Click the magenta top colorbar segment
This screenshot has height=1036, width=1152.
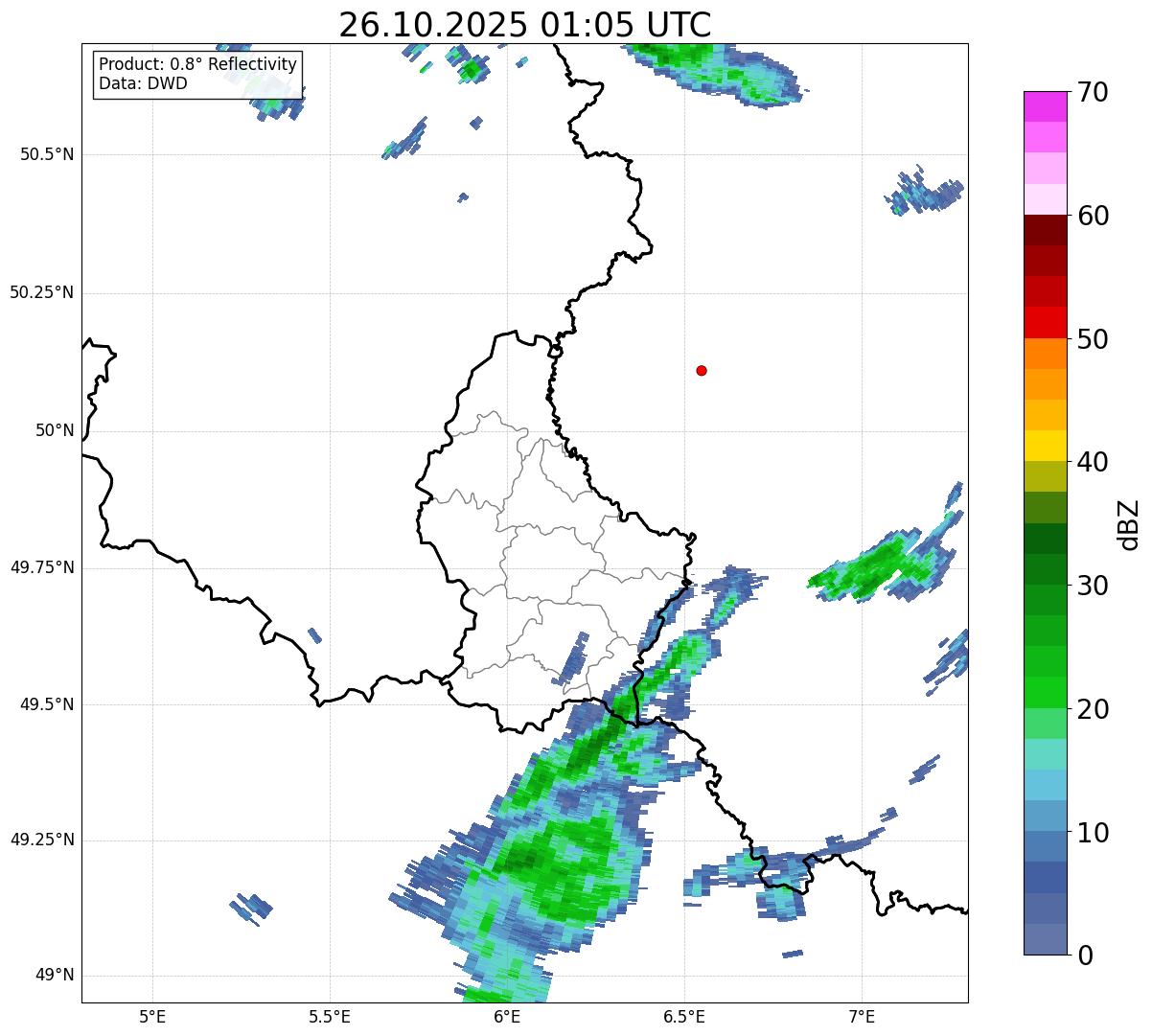click(x=1046, y=106)
